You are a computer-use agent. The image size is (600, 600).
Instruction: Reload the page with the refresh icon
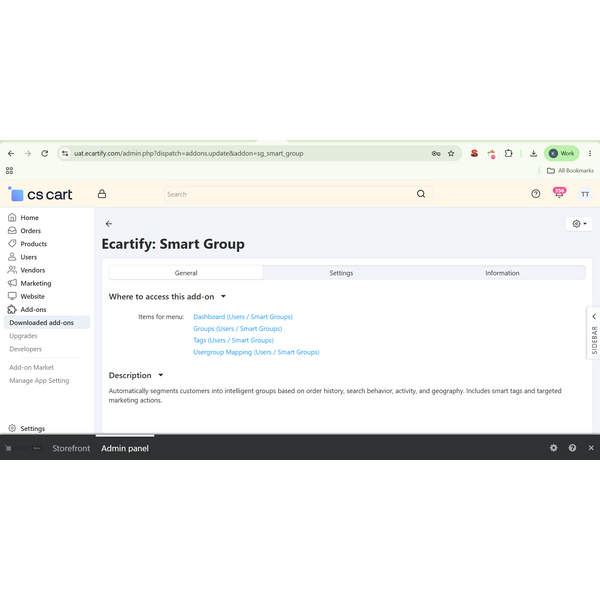(x=45, y=153)
